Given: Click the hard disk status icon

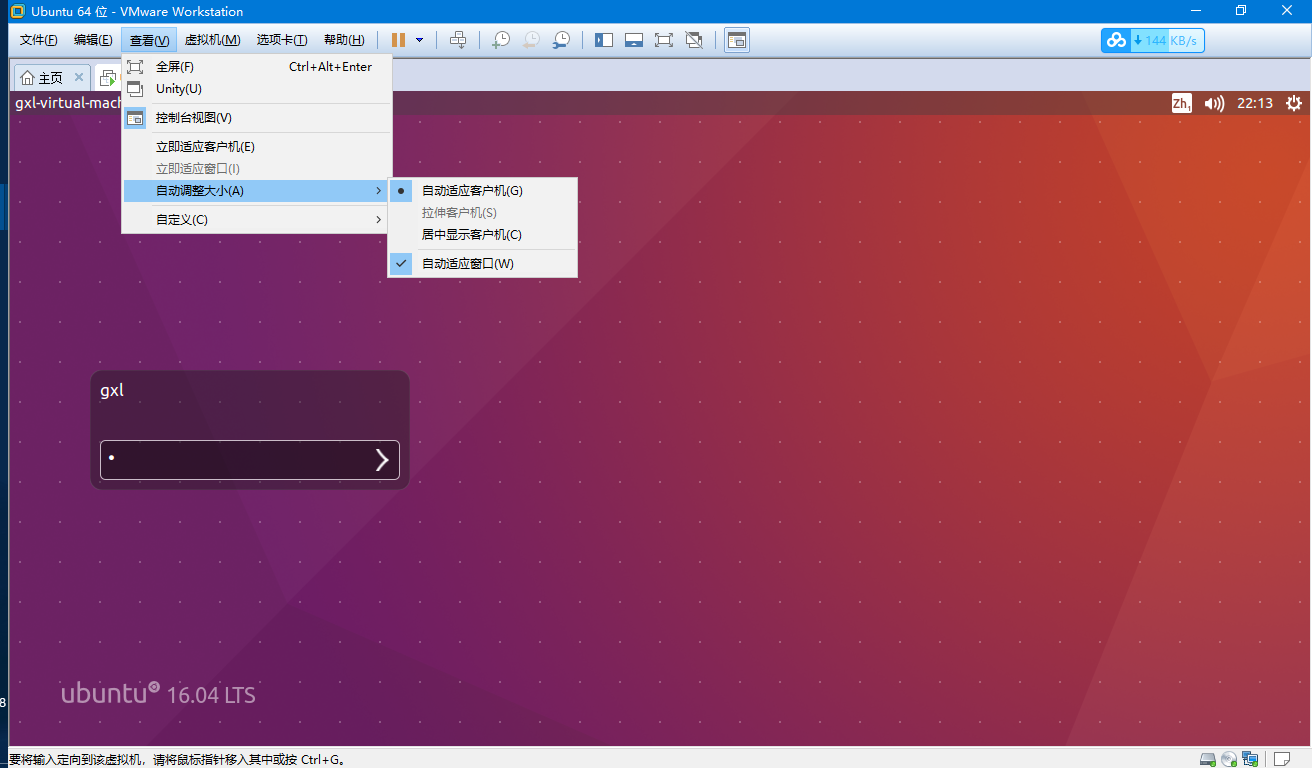Looking at the screenshot, I should (1208, 759).
